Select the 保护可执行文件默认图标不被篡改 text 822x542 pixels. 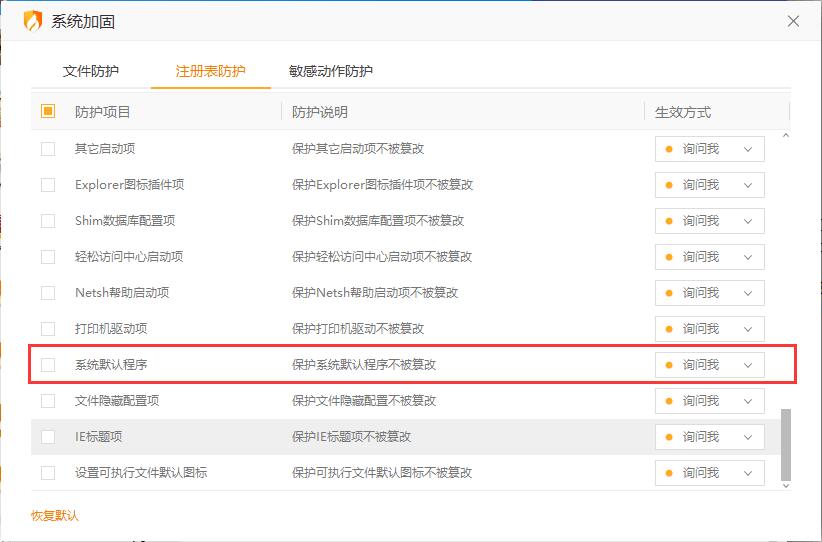pos(382,473)
